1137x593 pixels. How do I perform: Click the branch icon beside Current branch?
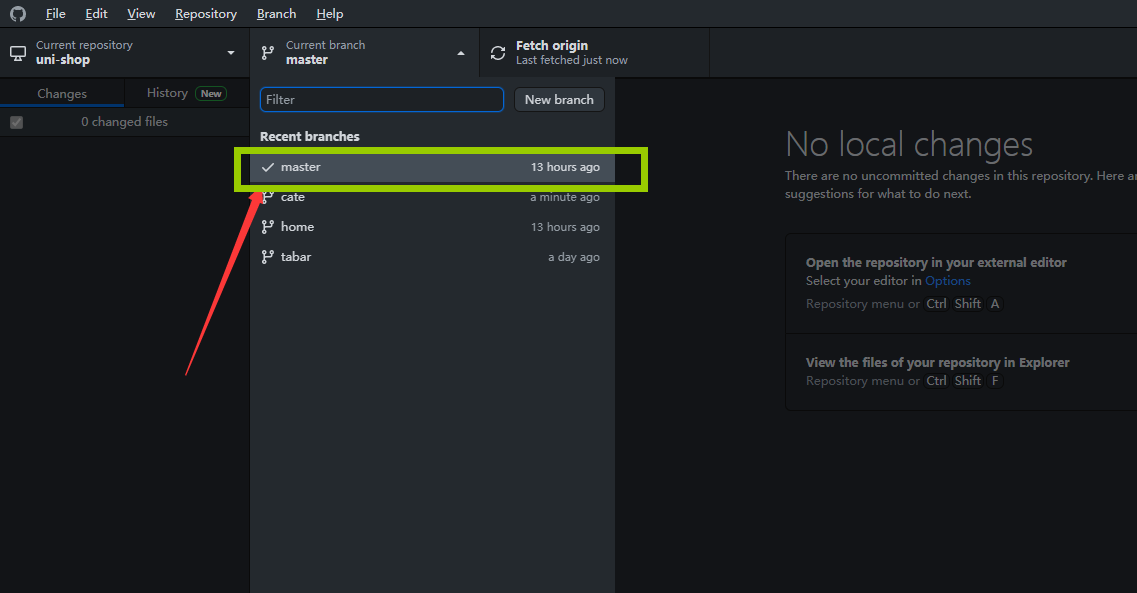268,53
